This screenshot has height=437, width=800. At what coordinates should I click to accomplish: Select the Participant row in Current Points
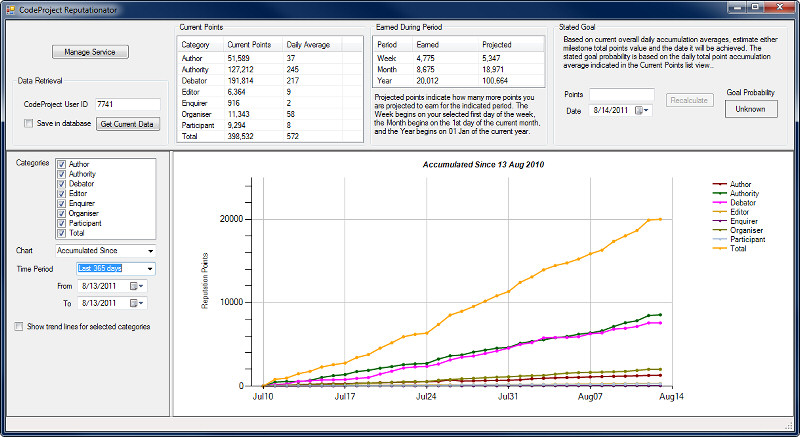coord(270,125)
